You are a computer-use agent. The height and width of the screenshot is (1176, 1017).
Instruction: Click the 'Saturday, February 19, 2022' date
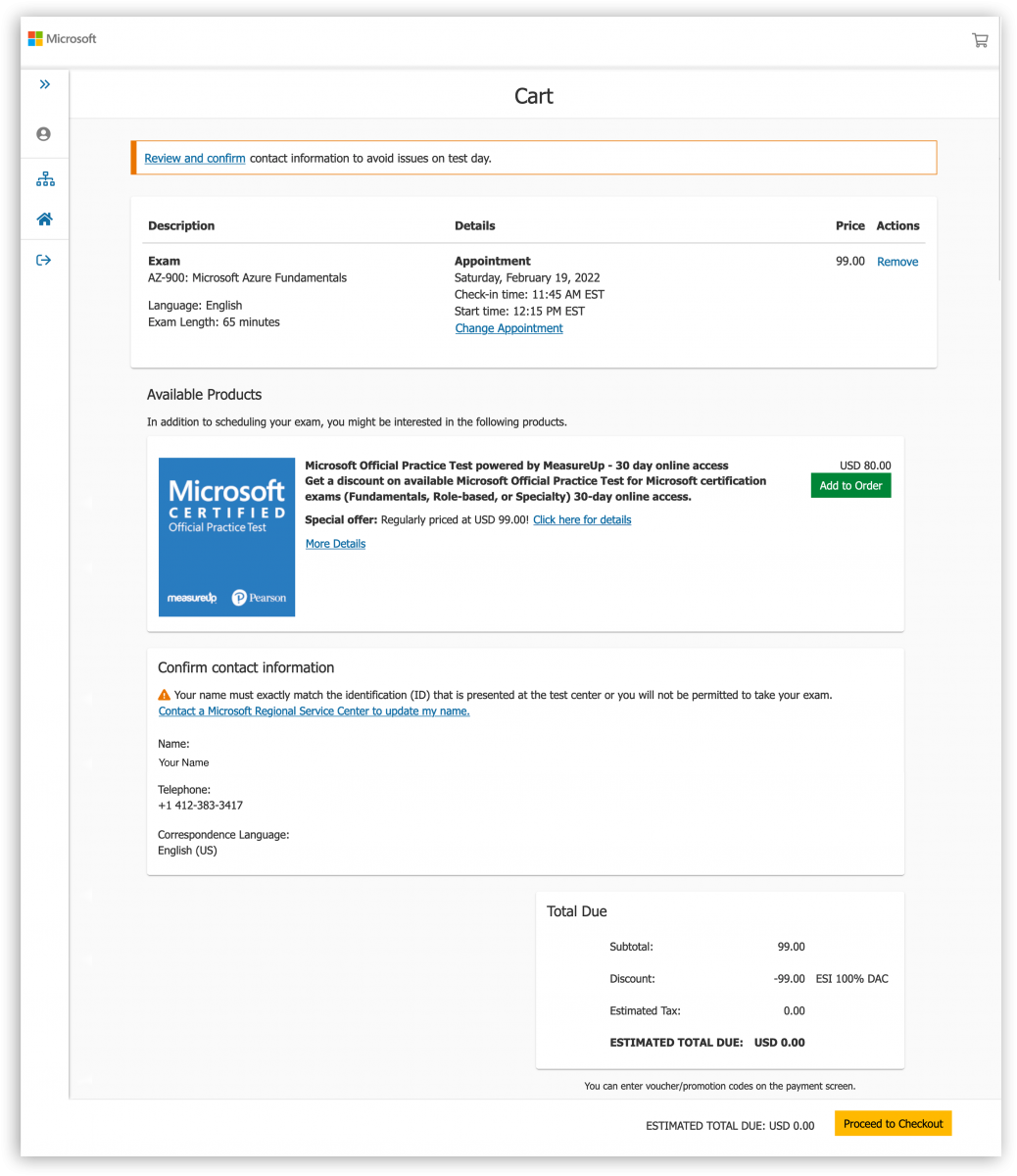(527, 277)
